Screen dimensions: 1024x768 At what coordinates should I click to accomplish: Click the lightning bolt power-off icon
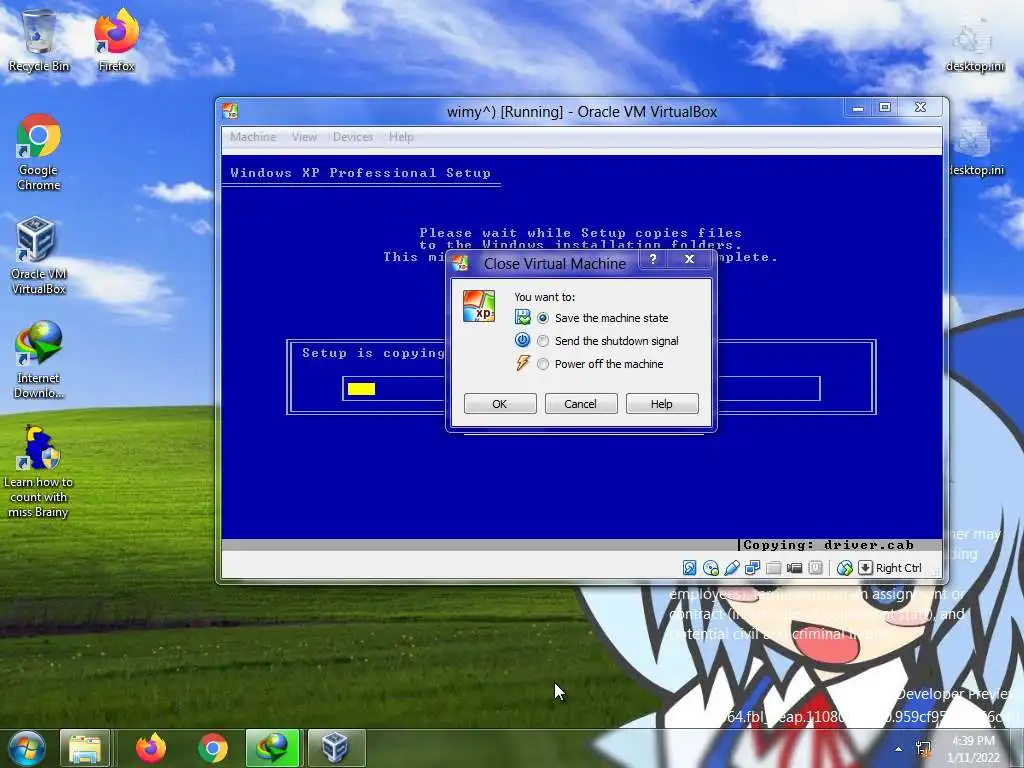pos(522,363)
